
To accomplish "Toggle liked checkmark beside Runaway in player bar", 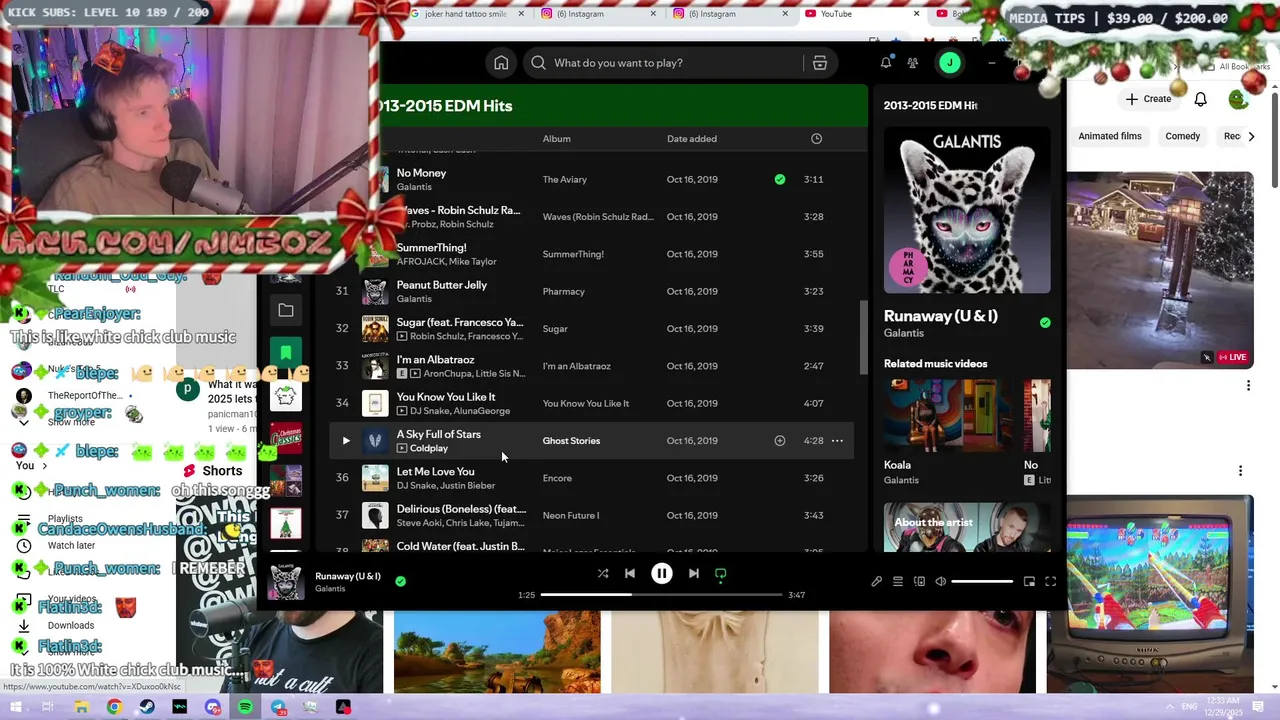I will click(400, 581).
